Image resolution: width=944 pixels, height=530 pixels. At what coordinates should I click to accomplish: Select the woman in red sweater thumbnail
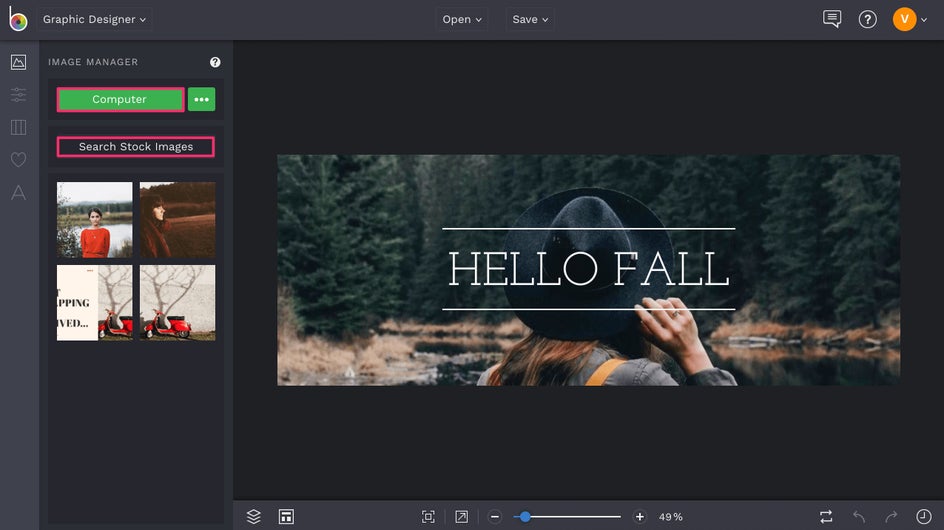(94, 219)
